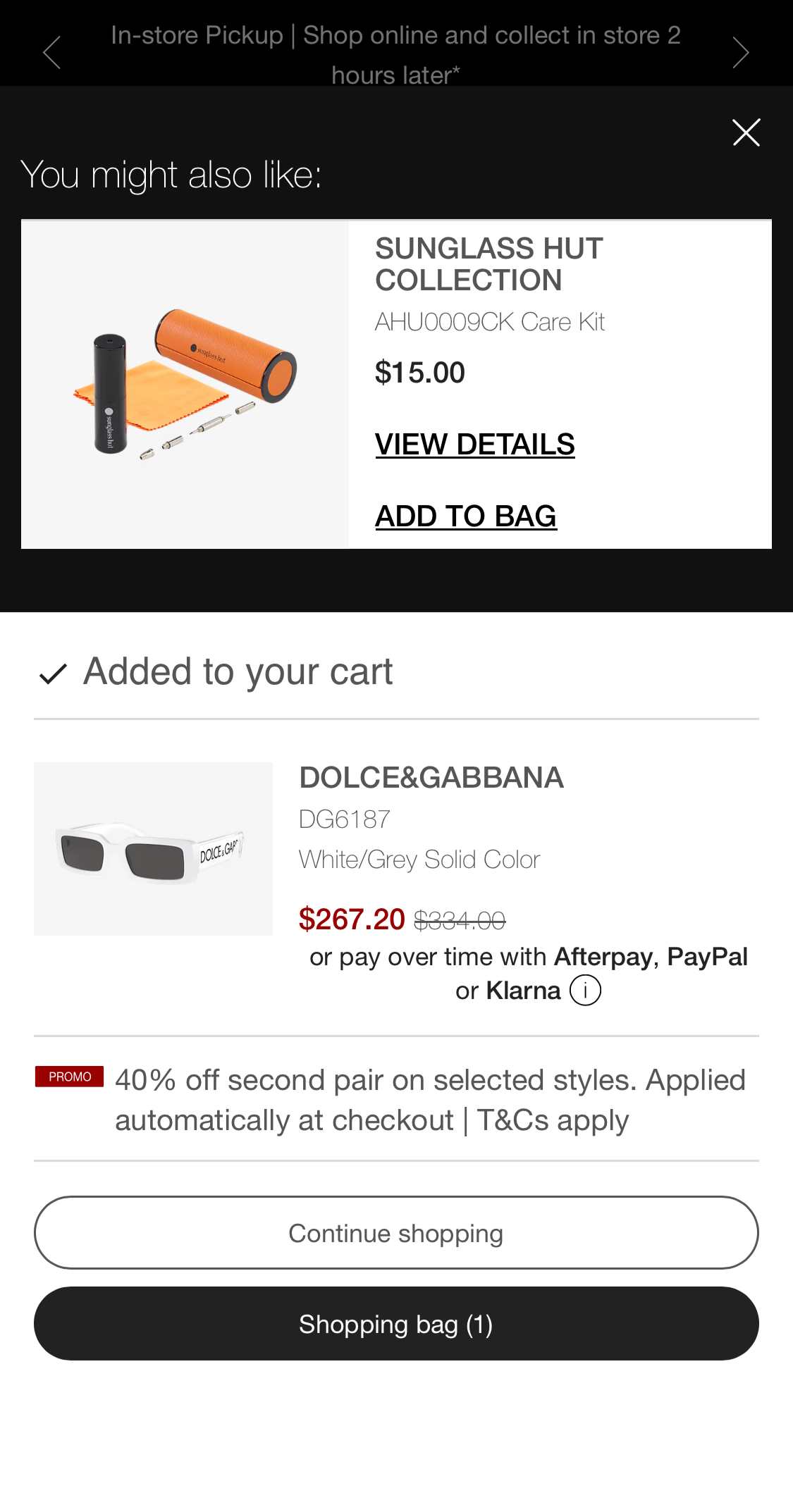Image resolution: width=793 pixels, height=1512 pixels.
Task: Select the right carousel arrow
Action: (741, 53)
